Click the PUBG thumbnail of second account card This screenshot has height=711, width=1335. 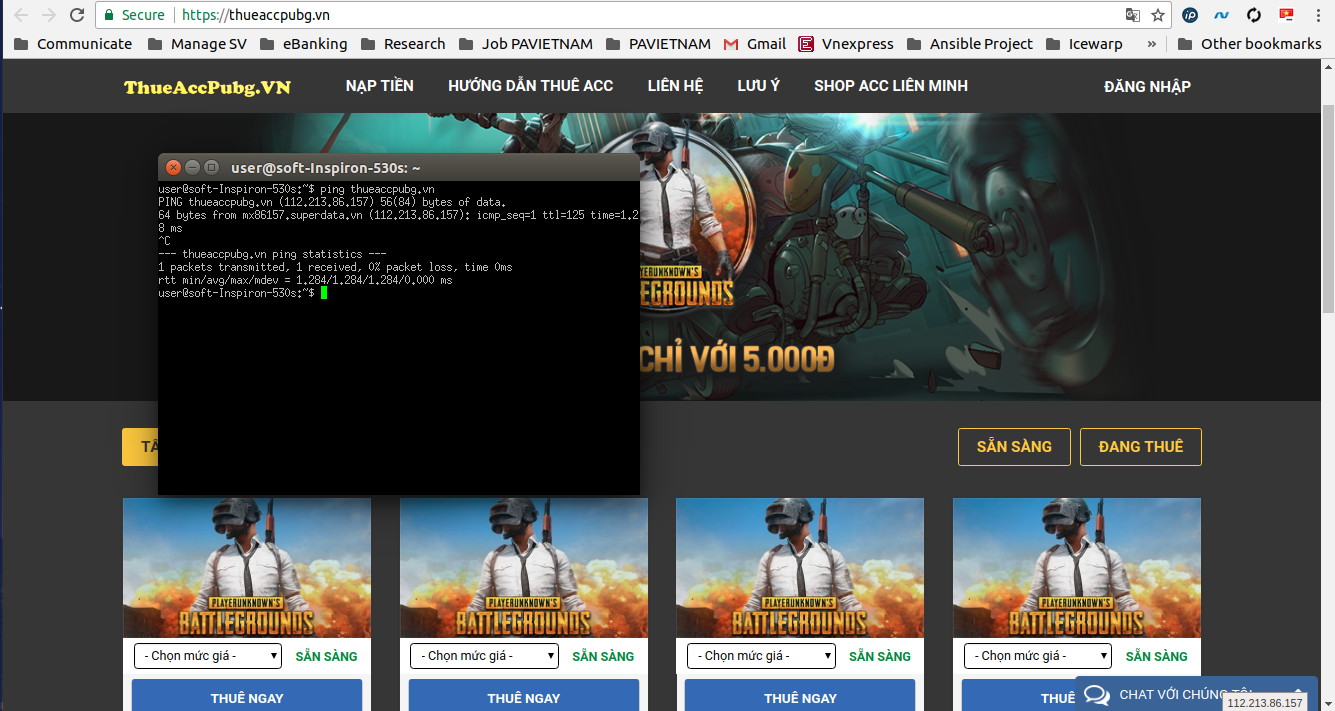[x=524, y=568]
